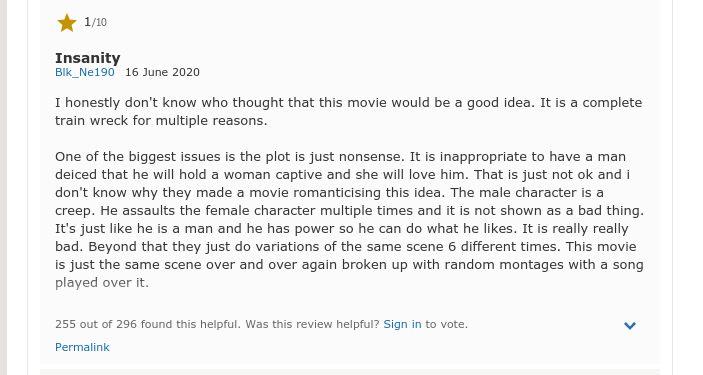Open the Blk_Ne190 user profile link
The height and width of the screenshot is (375, 703).
pyautogui.click(x=85, y=72)
